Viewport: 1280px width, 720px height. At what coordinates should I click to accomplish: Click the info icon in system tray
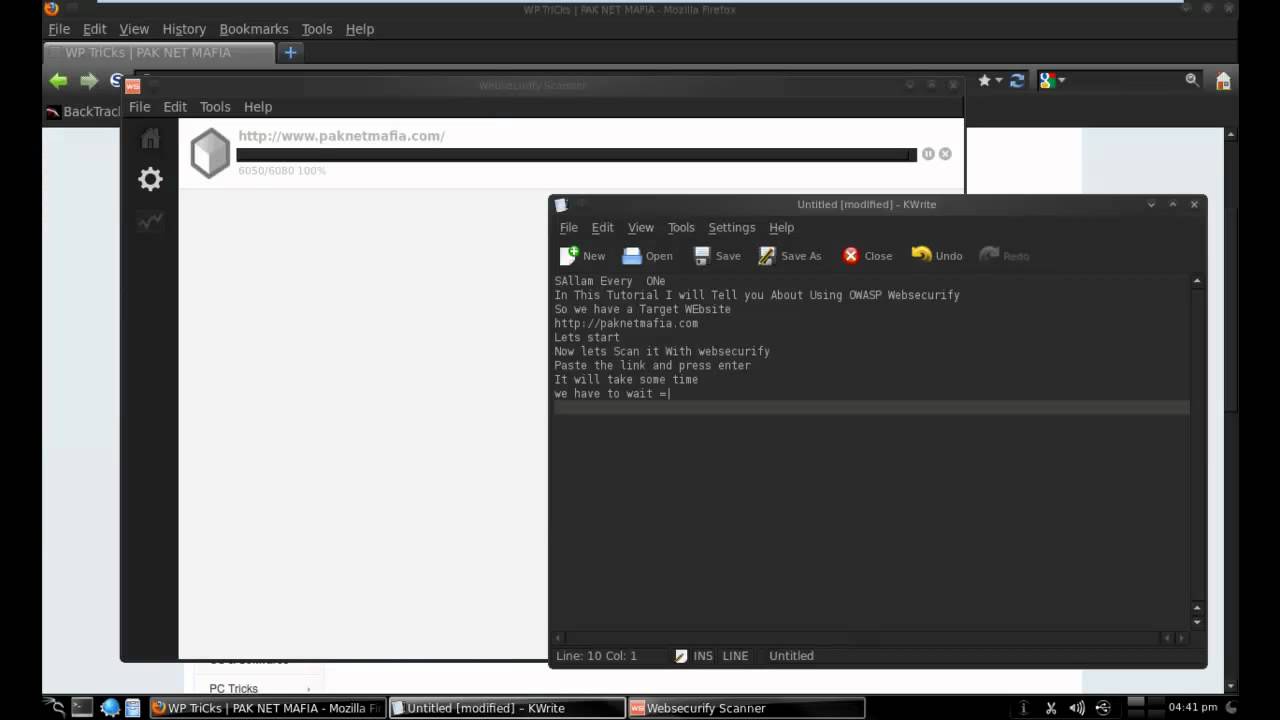coord(1024,708)
